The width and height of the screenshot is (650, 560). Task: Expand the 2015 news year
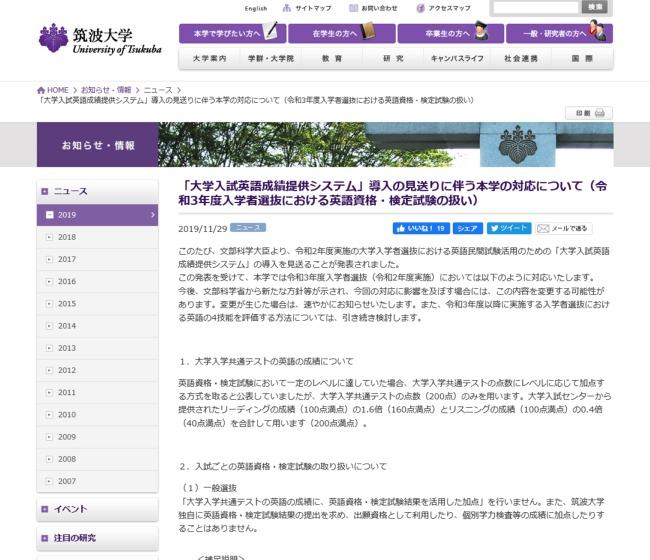coord(97,304)
